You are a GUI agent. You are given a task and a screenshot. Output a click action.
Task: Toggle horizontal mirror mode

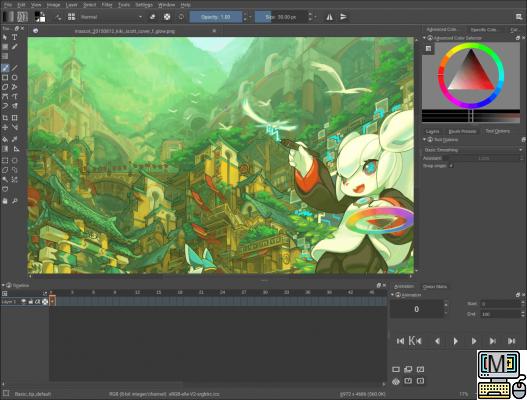pyautogui.click(x=329, y=17)
